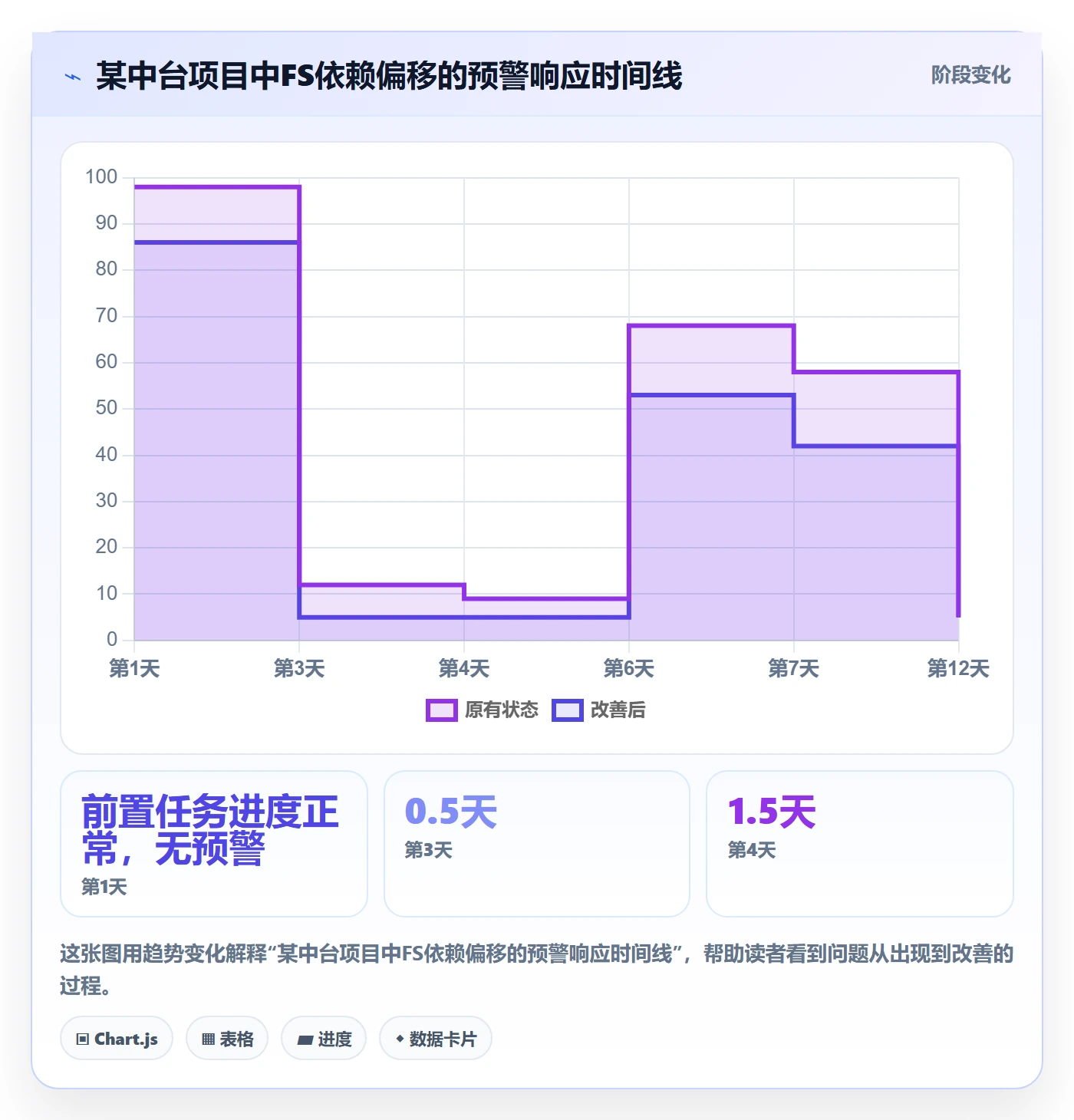Select the 表格 tag chip
Screen dimensions: 1074x1120
pos(227,1039)
